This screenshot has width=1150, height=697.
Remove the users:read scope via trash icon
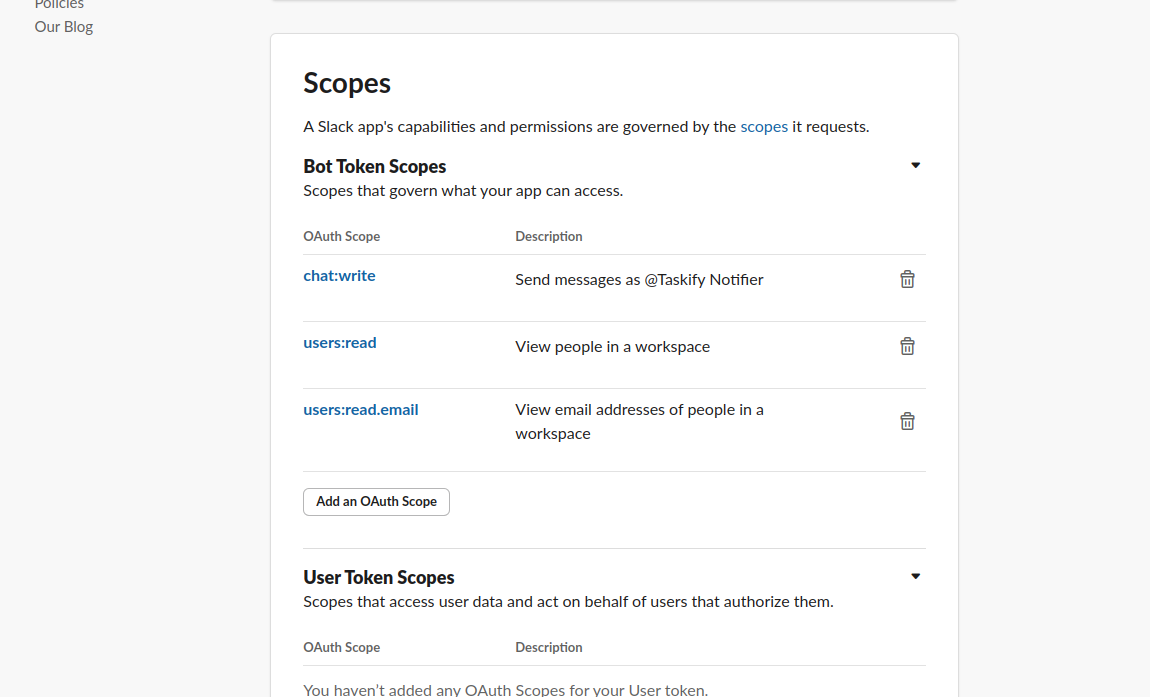click(x=907, y=347)
